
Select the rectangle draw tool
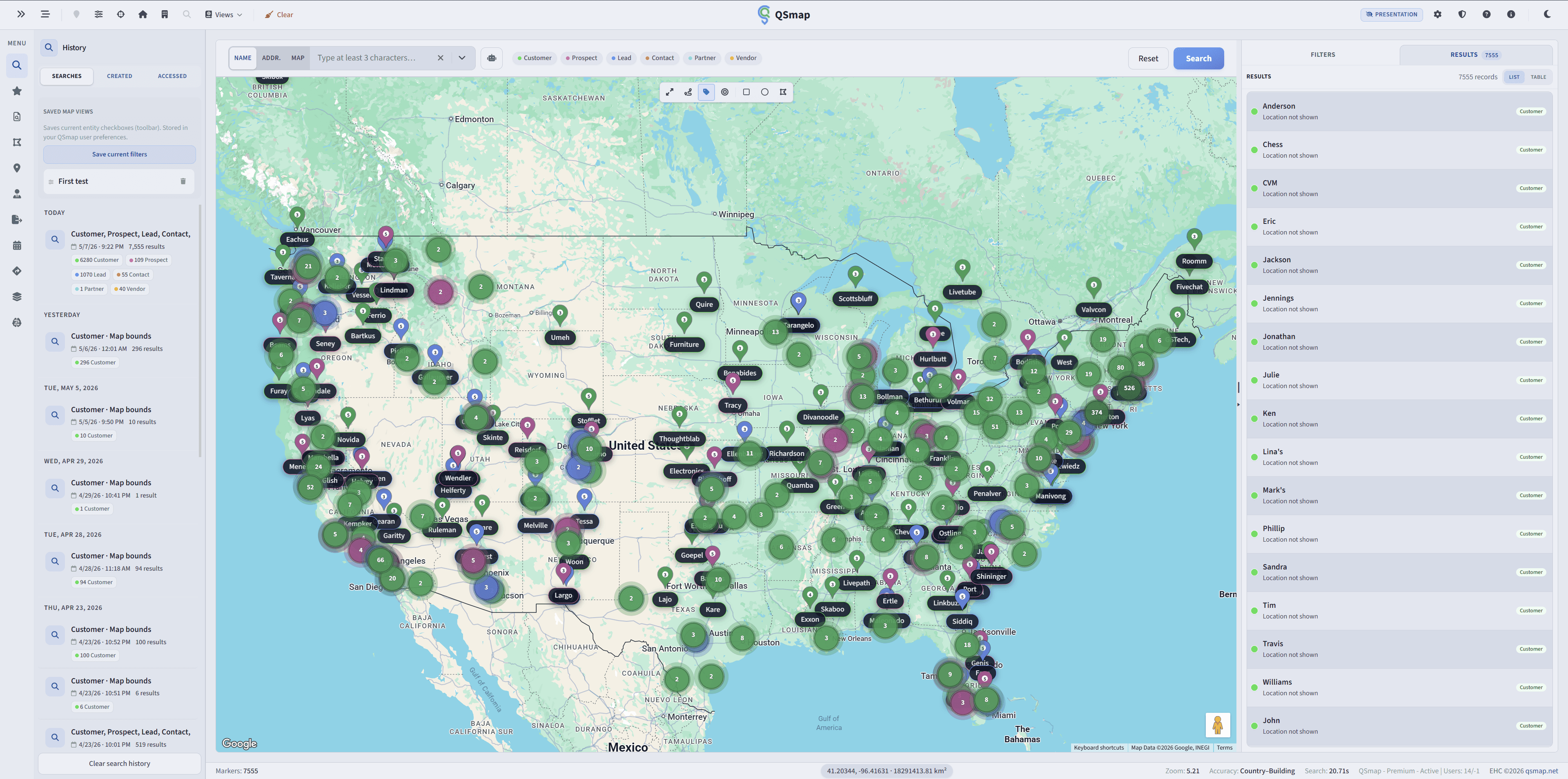click(x=746, y=92)
